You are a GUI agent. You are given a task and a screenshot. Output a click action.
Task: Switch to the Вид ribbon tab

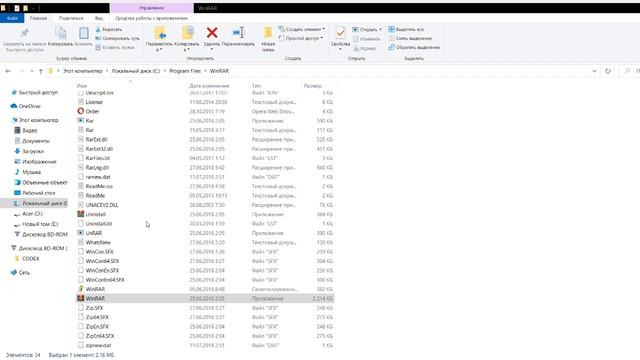pyautogui.click(x=99, y=18)
